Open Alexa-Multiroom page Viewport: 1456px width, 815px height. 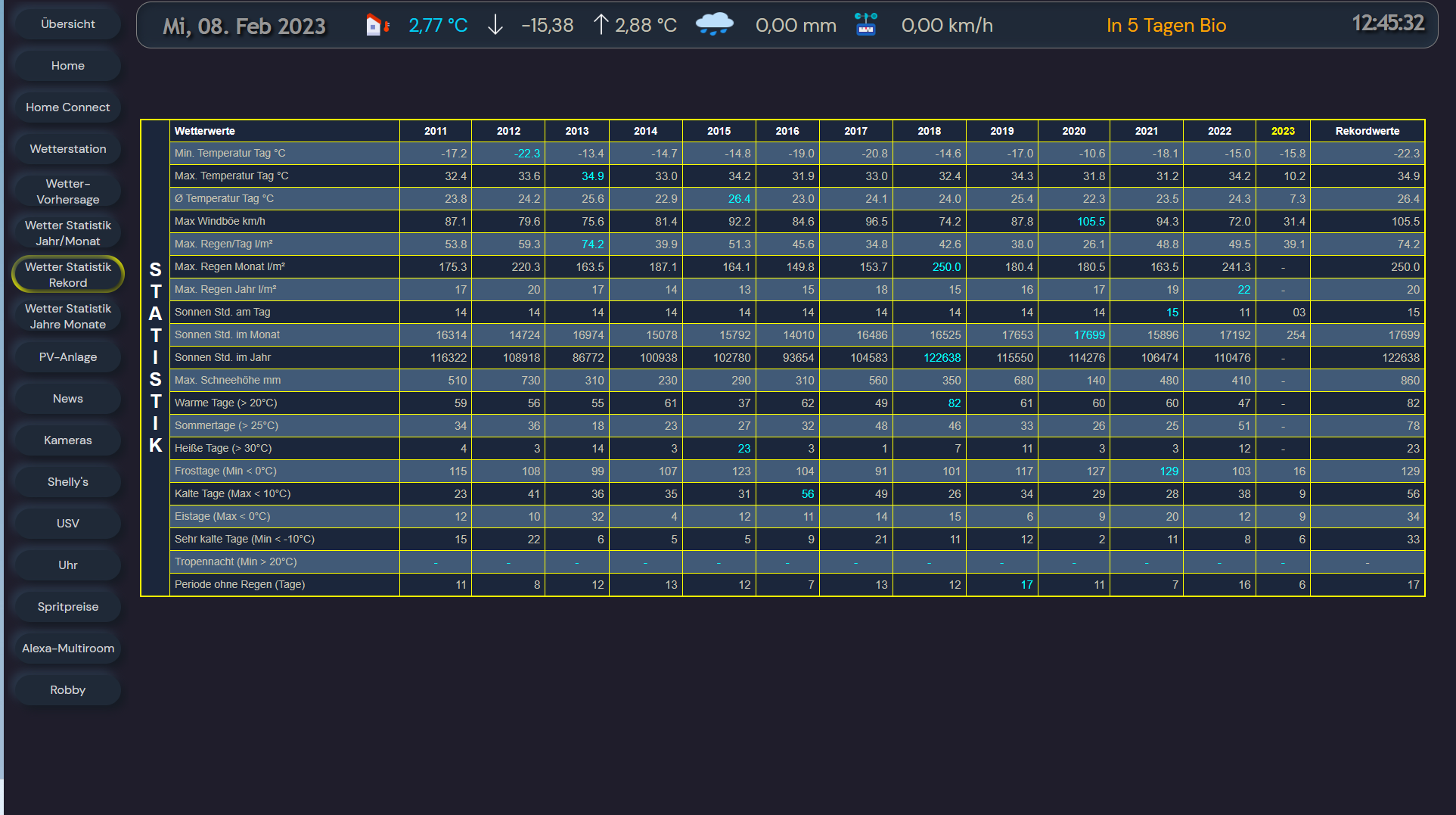coord(68,649)
